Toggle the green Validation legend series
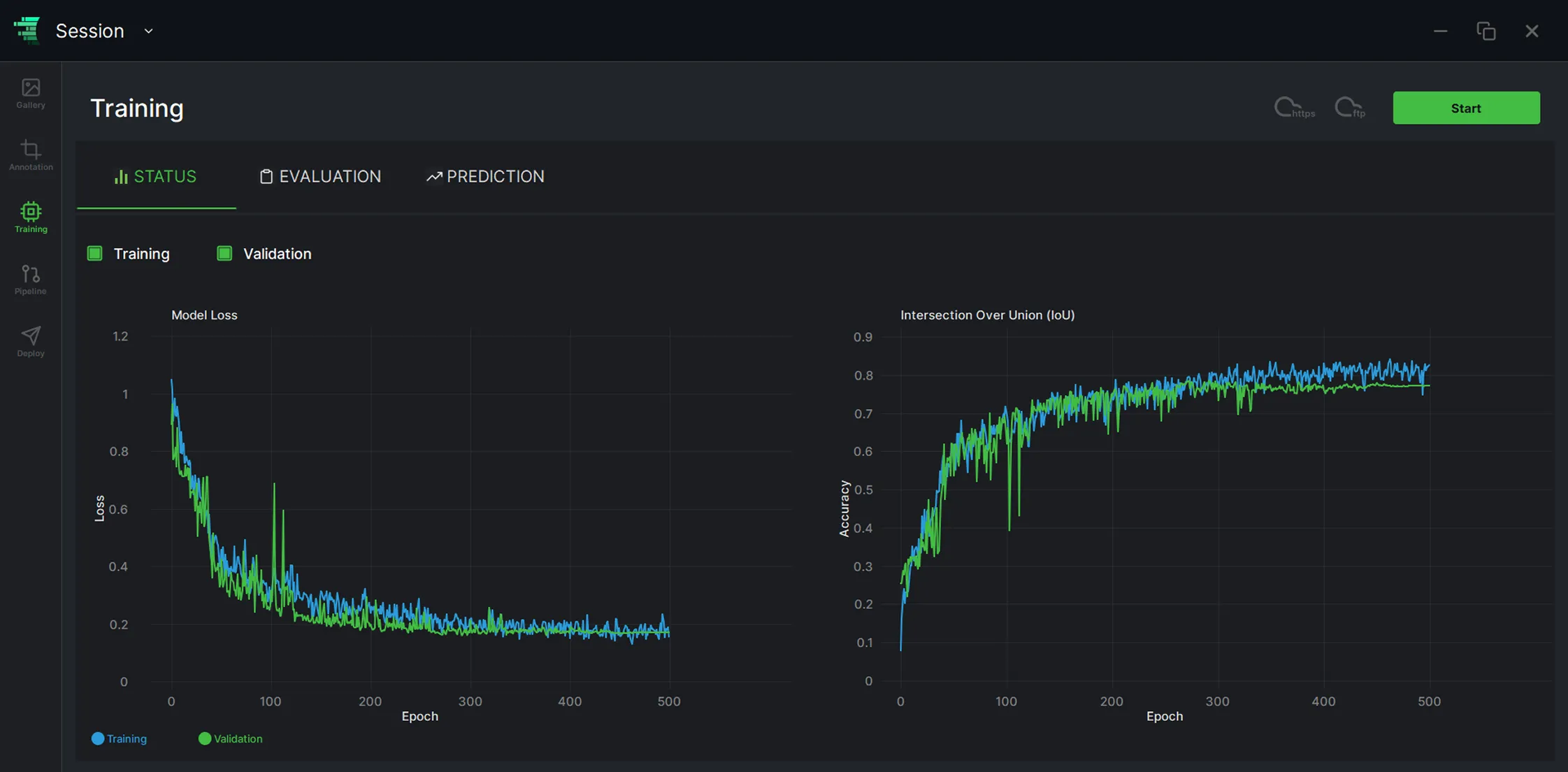1568x772 pixels. 231,738
